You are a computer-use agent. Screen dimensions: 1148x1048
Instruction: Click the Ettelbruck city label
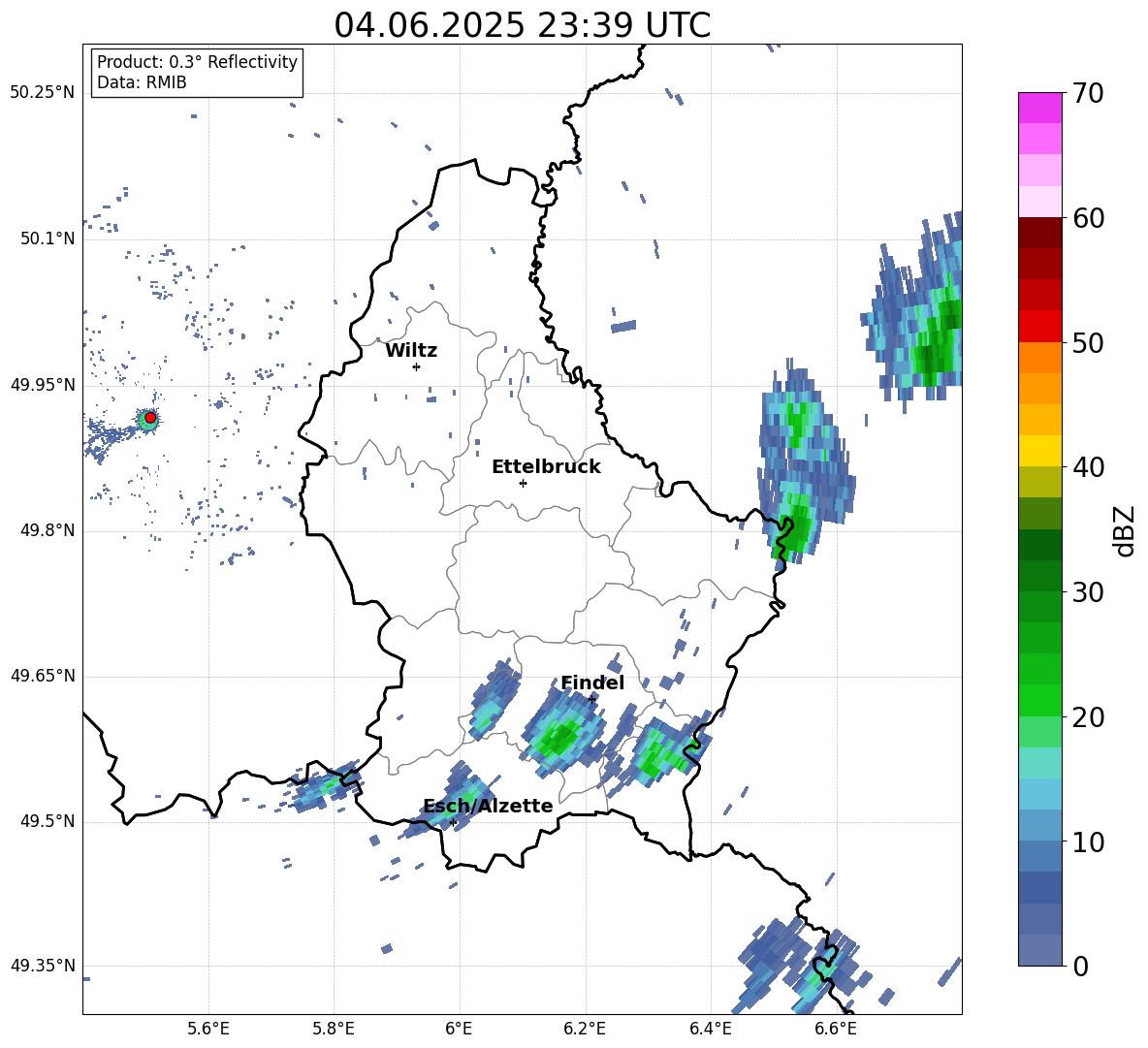pyautogui.click(x=546, y=467)
